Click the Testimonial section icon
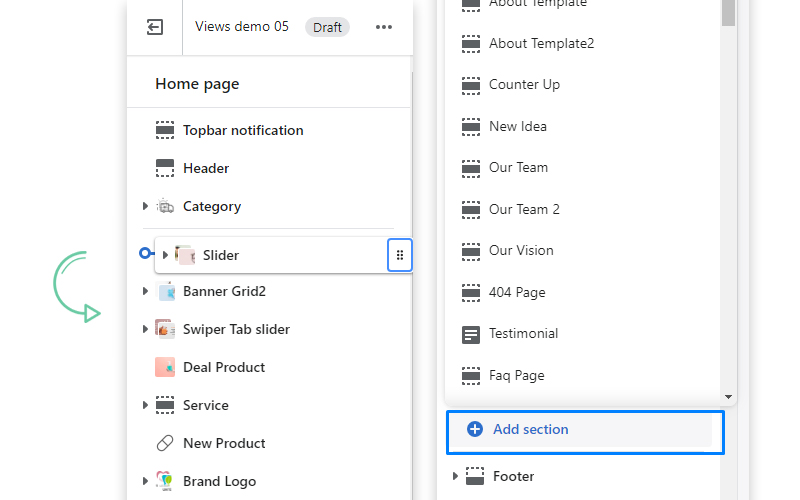This screenshot has height=500, width=800. (471, 334)
